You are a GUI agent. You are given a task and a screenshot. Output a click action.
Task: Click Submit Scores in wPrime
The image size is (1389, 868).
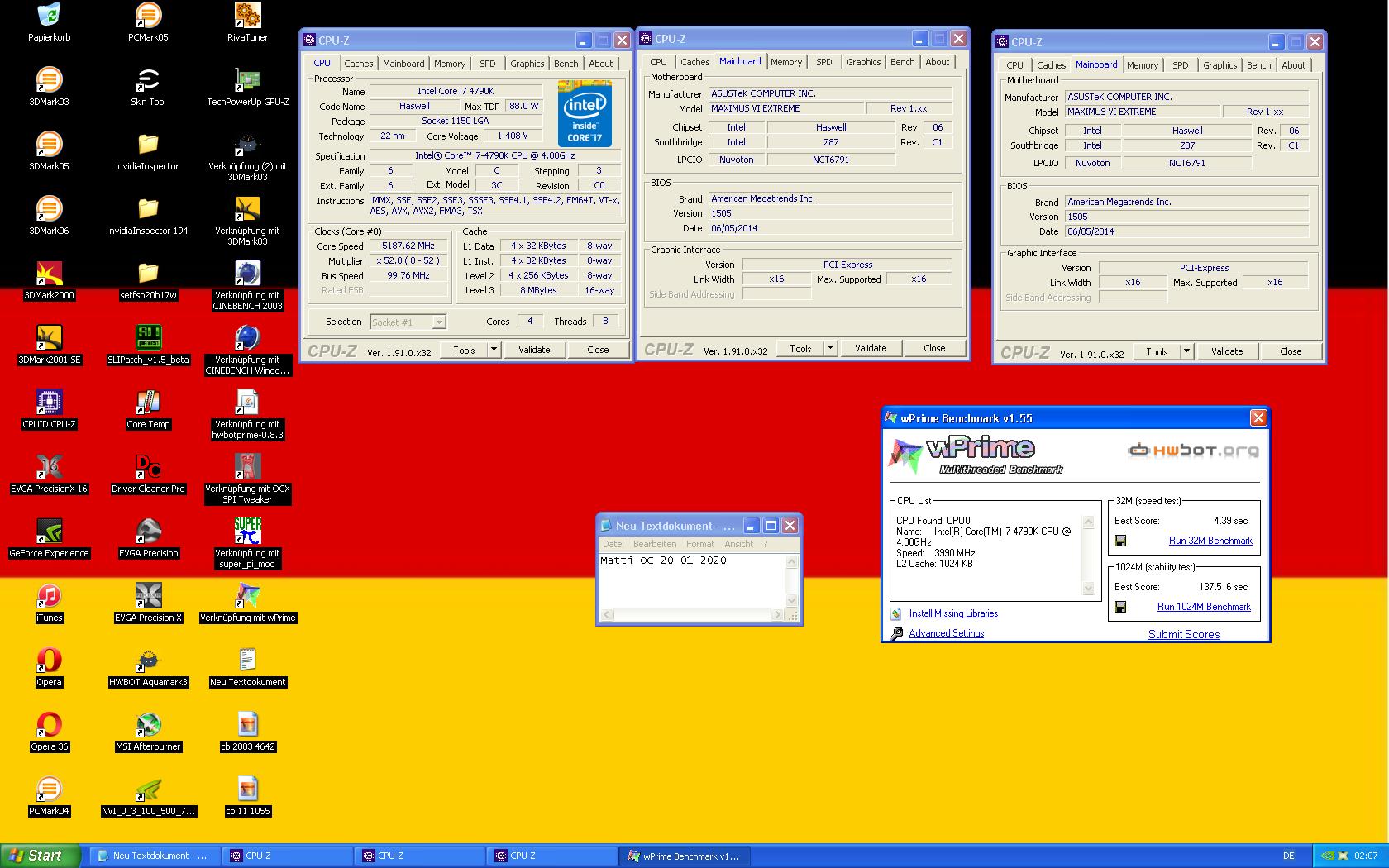click(x=1184, y=634)
